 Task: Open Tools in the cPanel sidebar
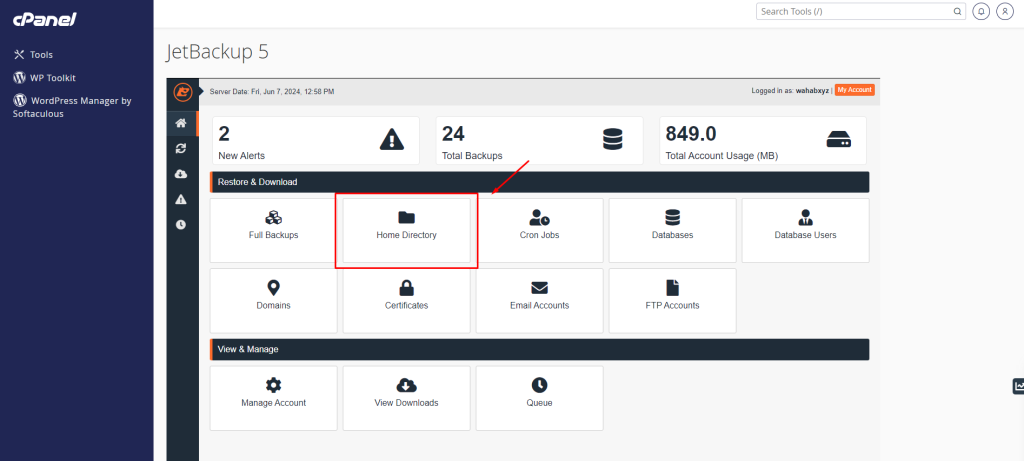tap(40, 55)
